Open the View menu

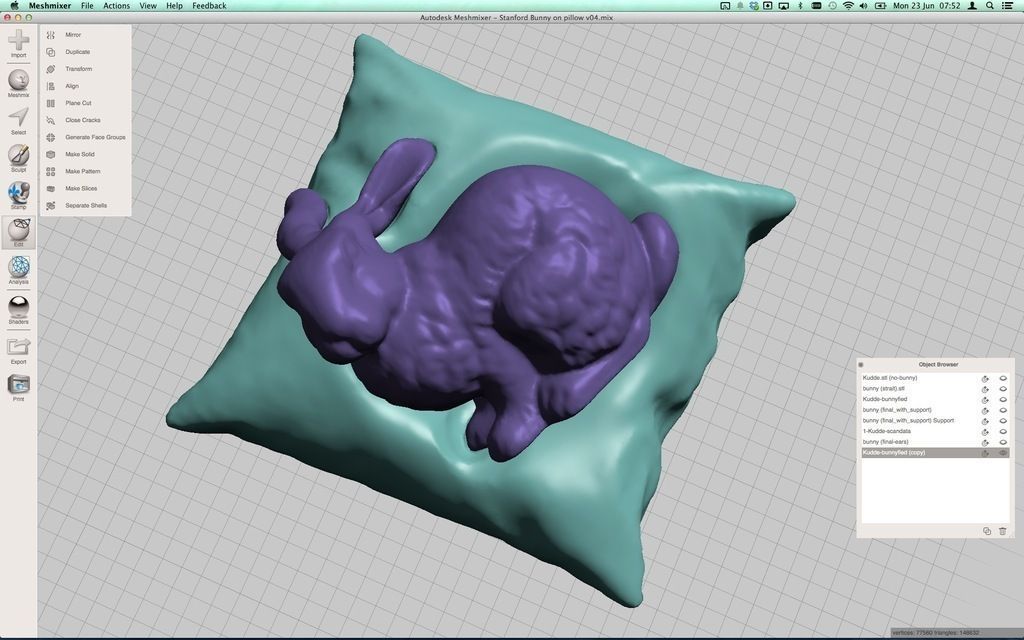(148, 5)
